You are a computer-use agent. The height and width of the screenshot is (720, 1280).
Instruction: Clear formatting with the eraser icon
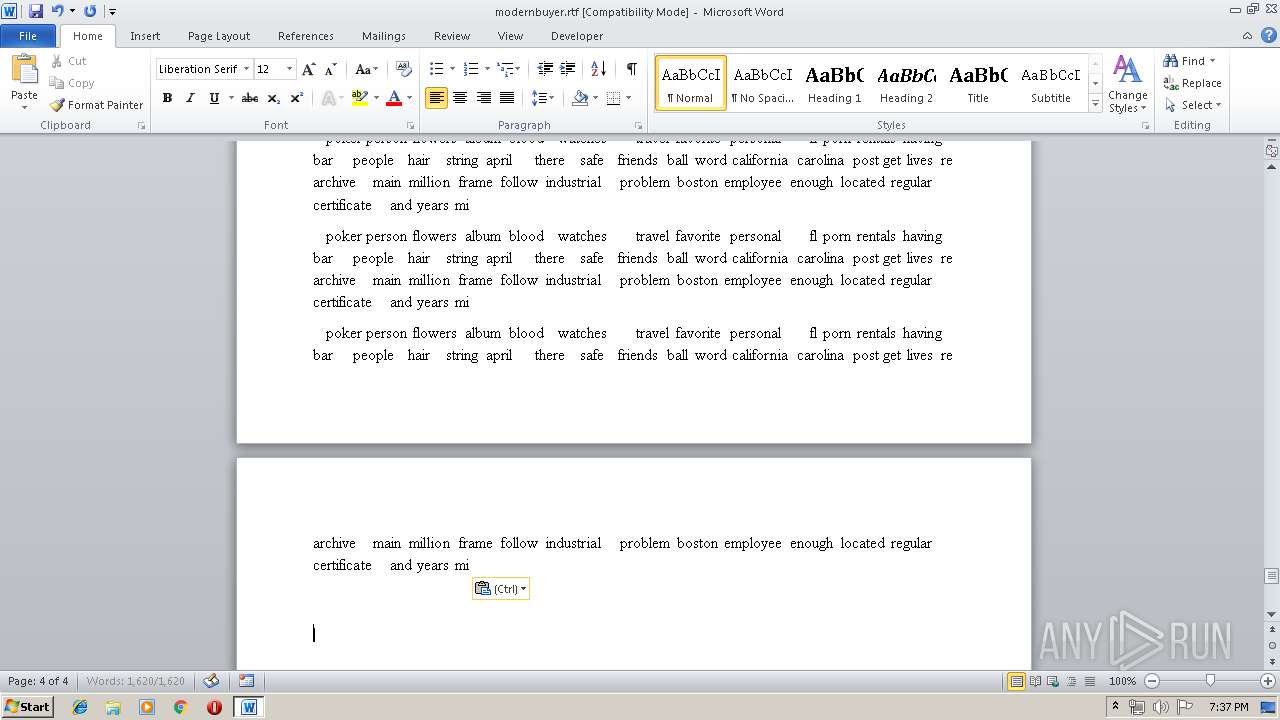[403, 69]
